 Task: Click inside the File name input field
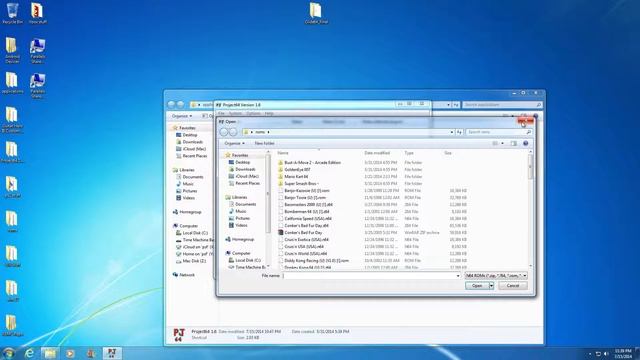click(371, 276)
